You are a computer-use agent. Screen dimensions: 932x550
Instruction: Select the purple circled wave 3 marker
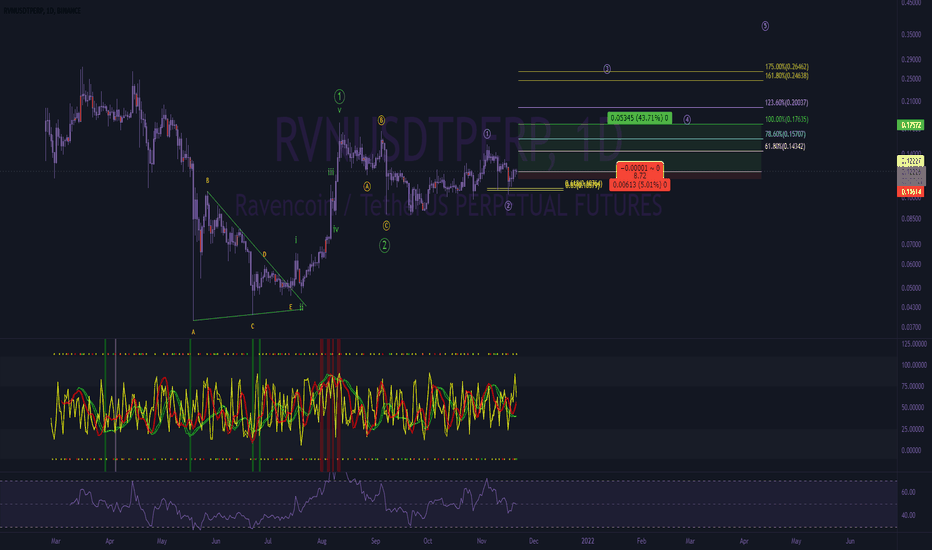tap(607, 69)
